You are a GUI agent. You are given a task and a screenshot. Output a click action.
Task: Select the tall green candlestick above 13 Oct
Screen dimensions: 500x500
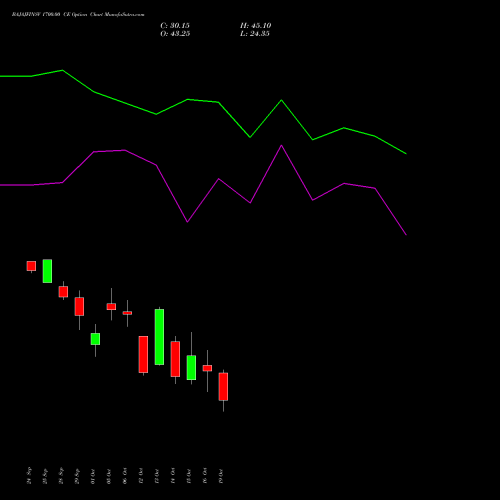[x=159, y=337]
